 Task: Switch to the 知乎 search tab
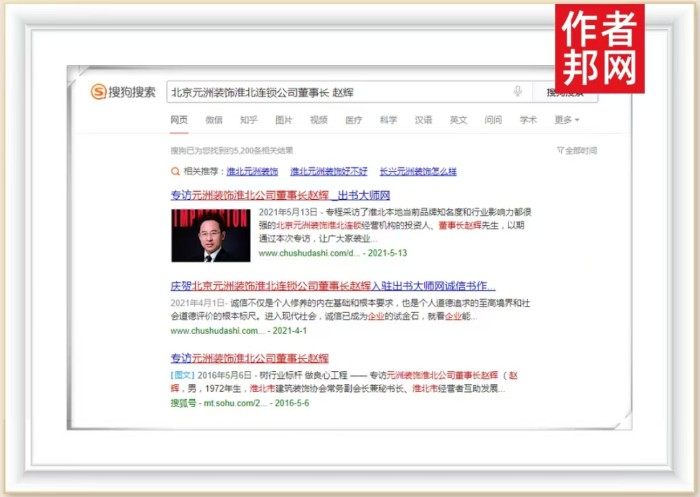249,120
